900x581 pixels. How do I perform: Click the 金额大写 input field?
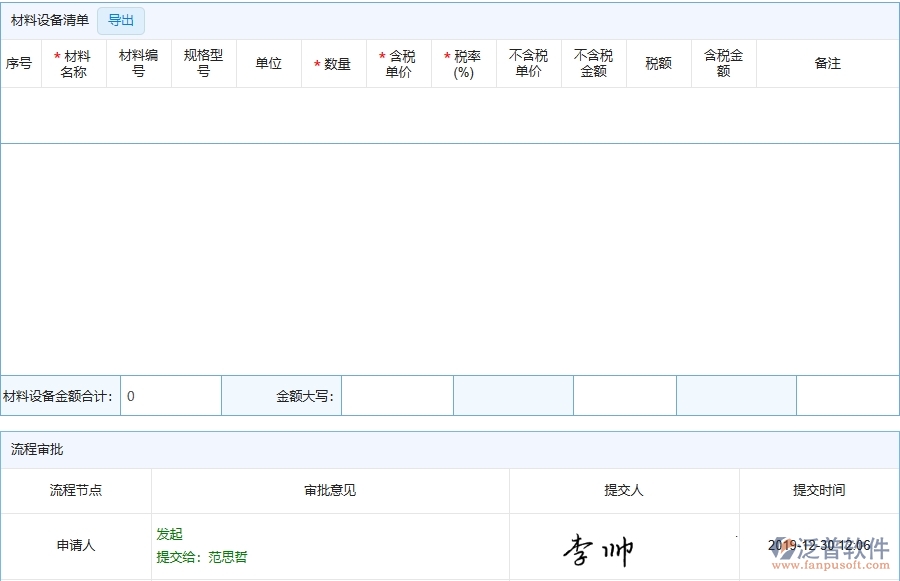click(x=396, y=395)
